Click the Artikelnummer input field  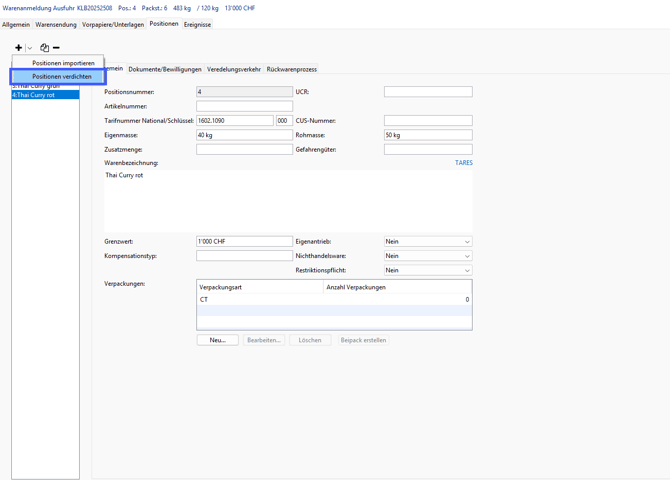244,106
